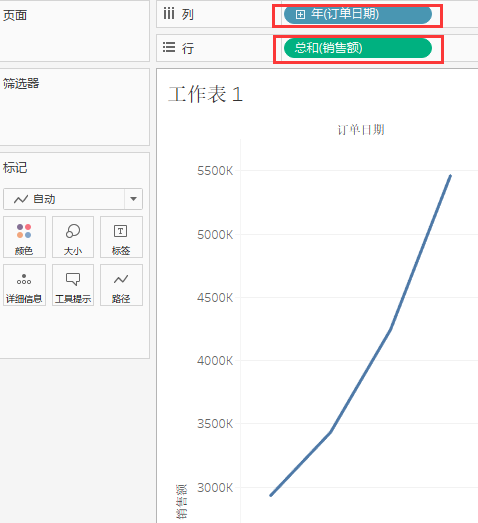Open the 标签 (Label) marks card
This screenshot has height=523, width=478.
(x=121, y=237)
